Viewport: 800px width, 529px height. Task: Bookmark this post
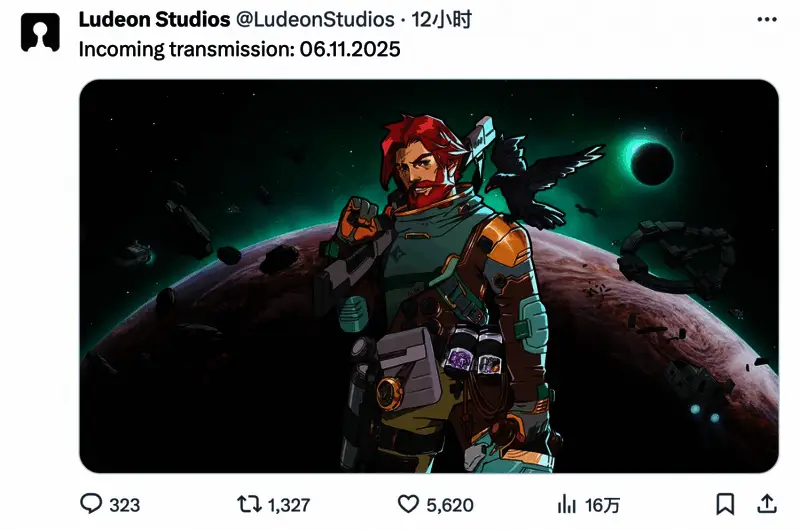click(725, 504)
